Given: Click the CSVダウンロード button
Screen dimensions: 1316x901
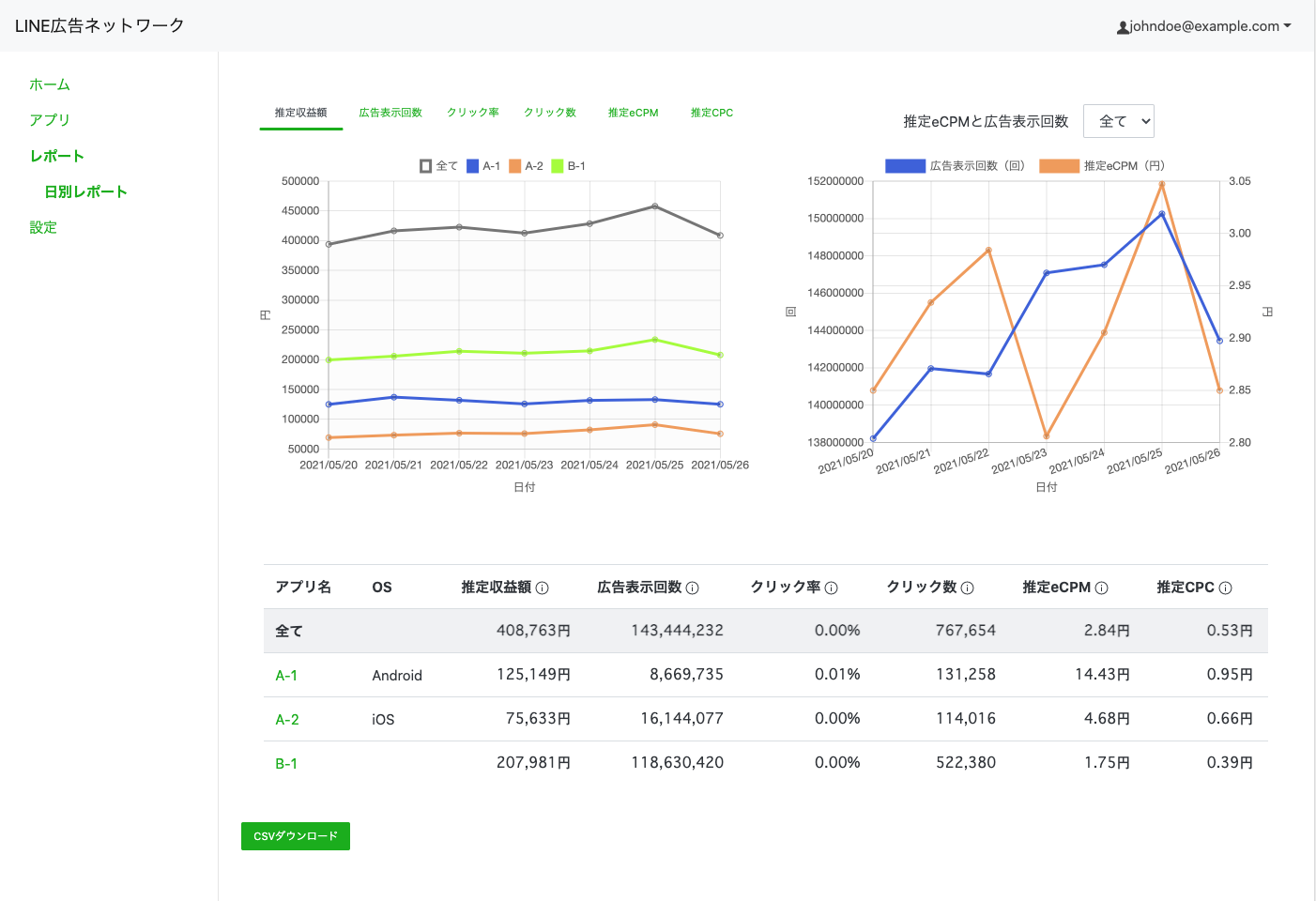Looking at the screenshot, I should (x=296, y=836).
